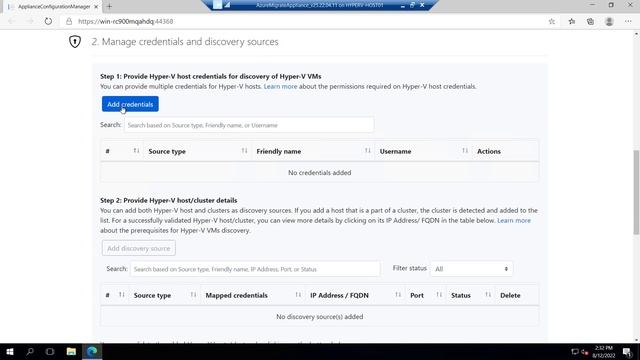Screen dimensions: 640x360
Task: Go forward with the browser forward arrow
Action: [x=30, y=21]
